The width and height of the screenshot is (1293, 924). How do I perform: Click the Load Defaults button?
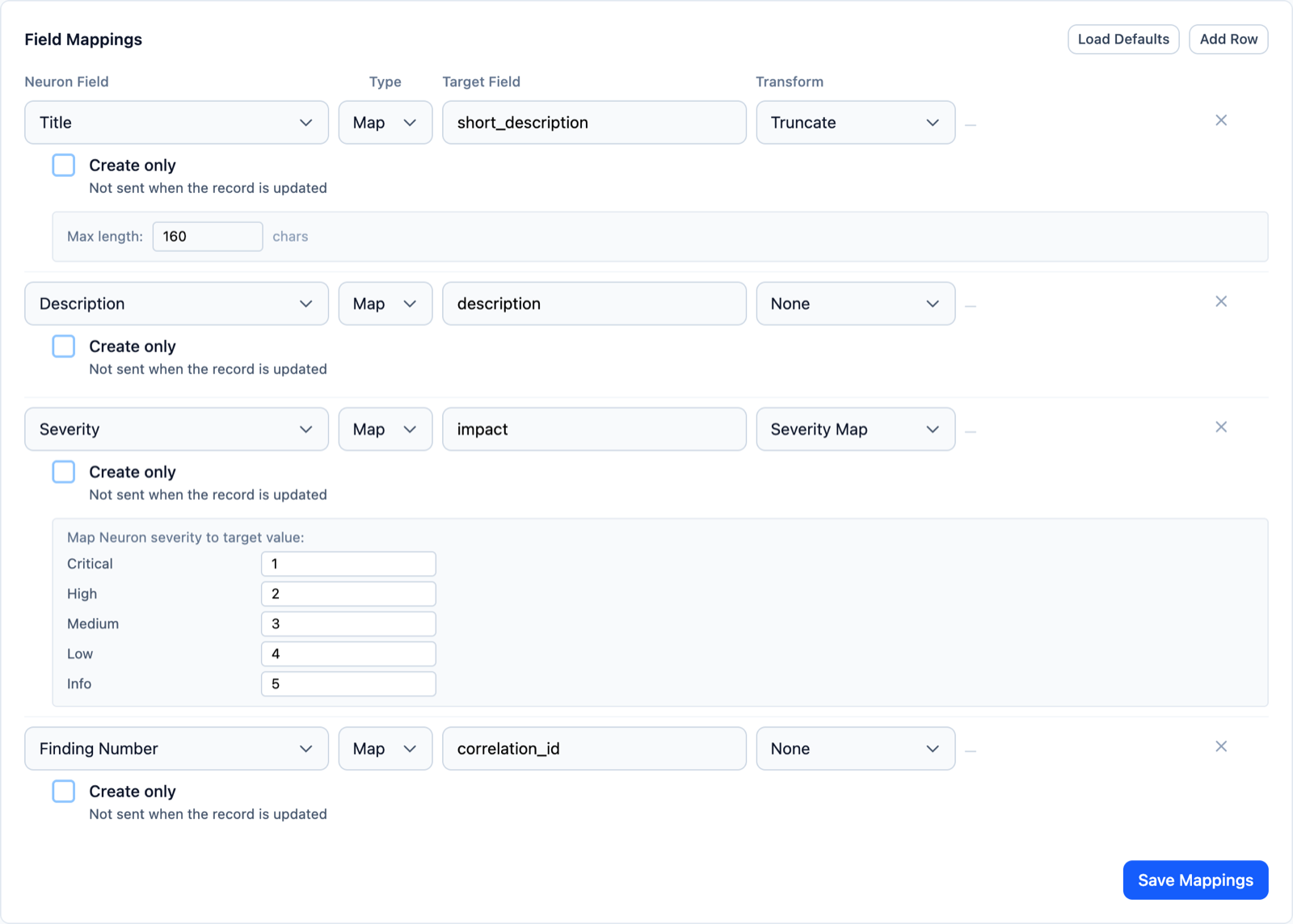coord(1123,40)
